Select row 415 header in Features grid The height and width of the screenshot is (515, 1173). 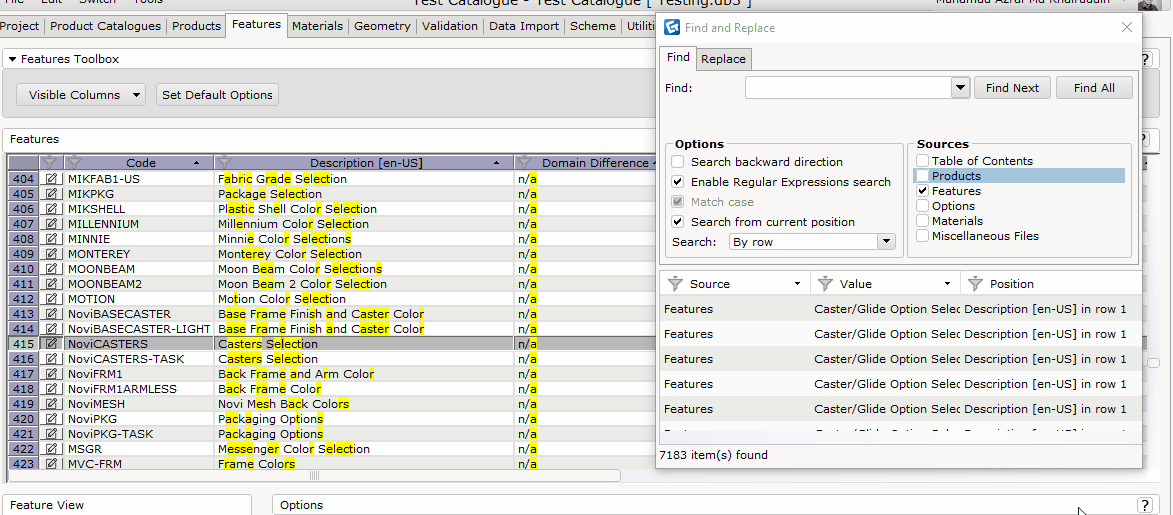tap(23, 344)
